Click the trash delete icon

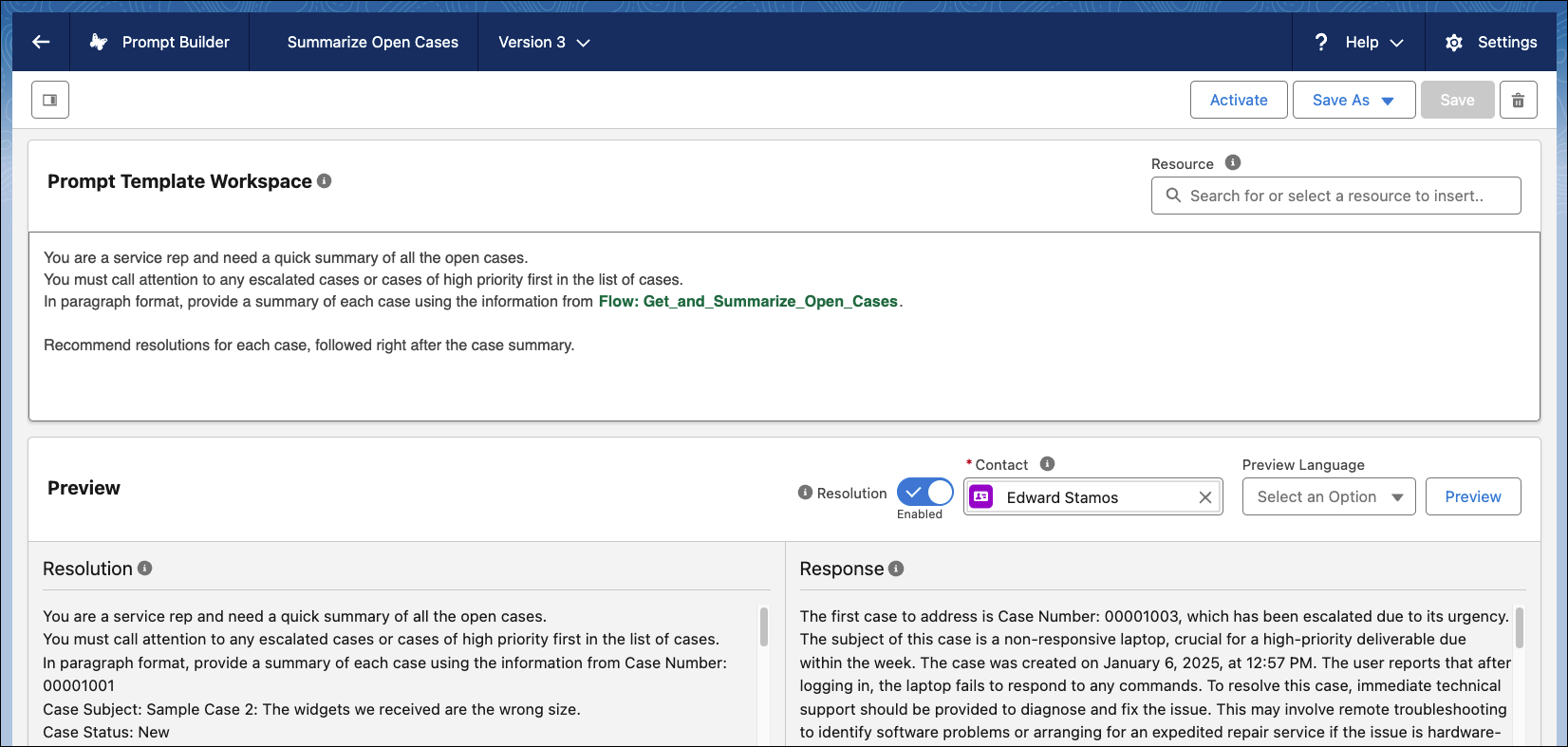[1519, 100]
